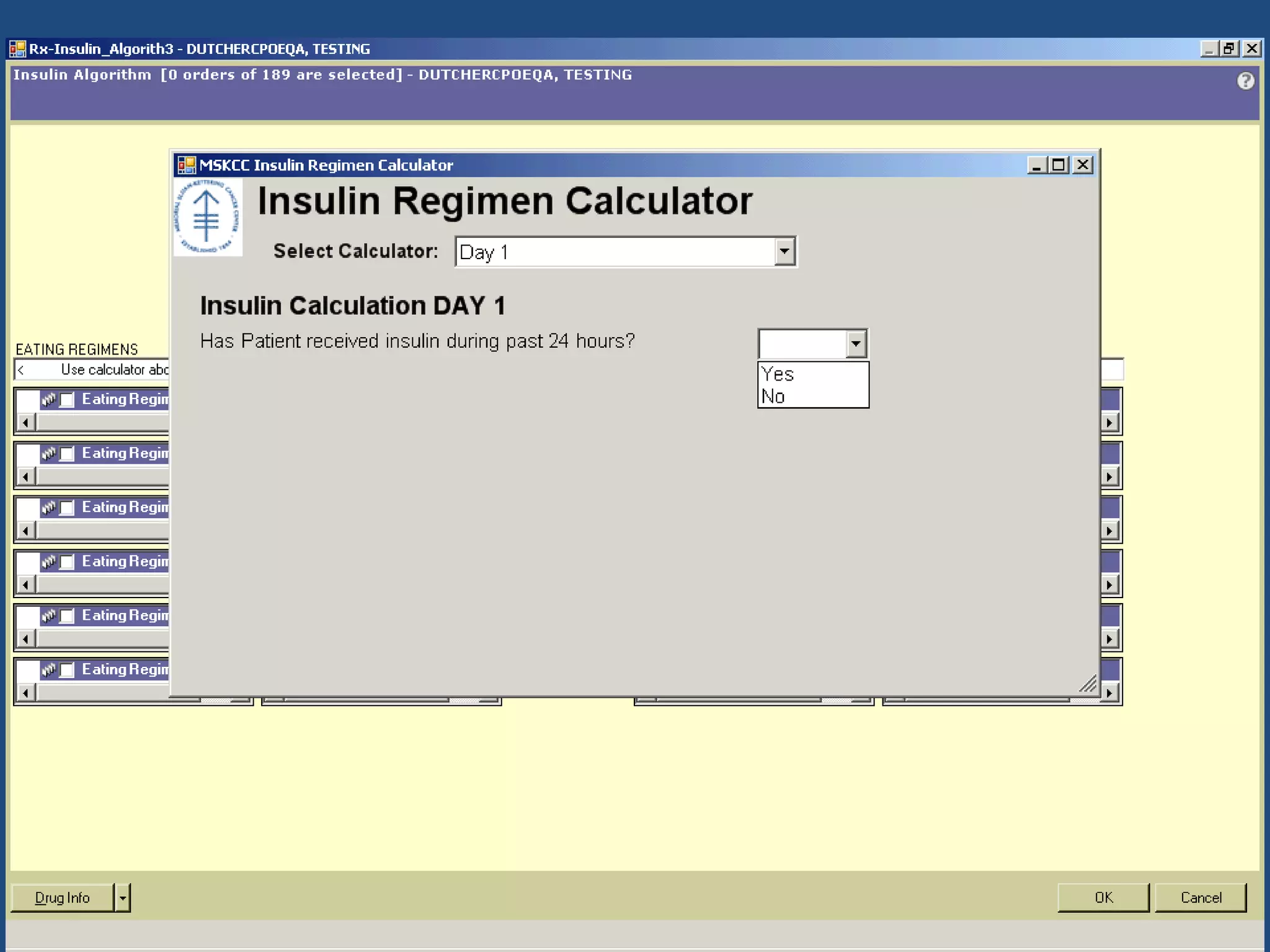Close the MSKCC Insulin Regimen Calculator dialog
This screenshot has height=952, width=1270.
pos(1083,165)
